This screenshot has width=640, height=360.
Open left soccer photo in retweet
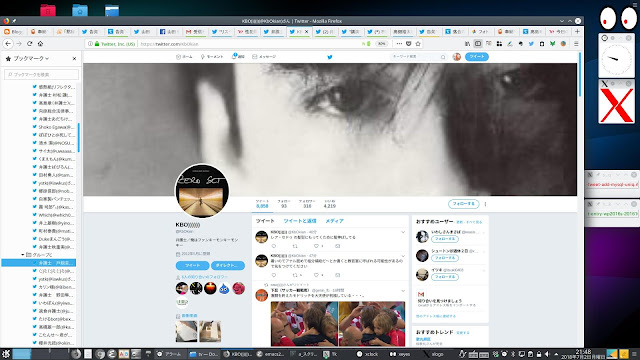point(304,324)
